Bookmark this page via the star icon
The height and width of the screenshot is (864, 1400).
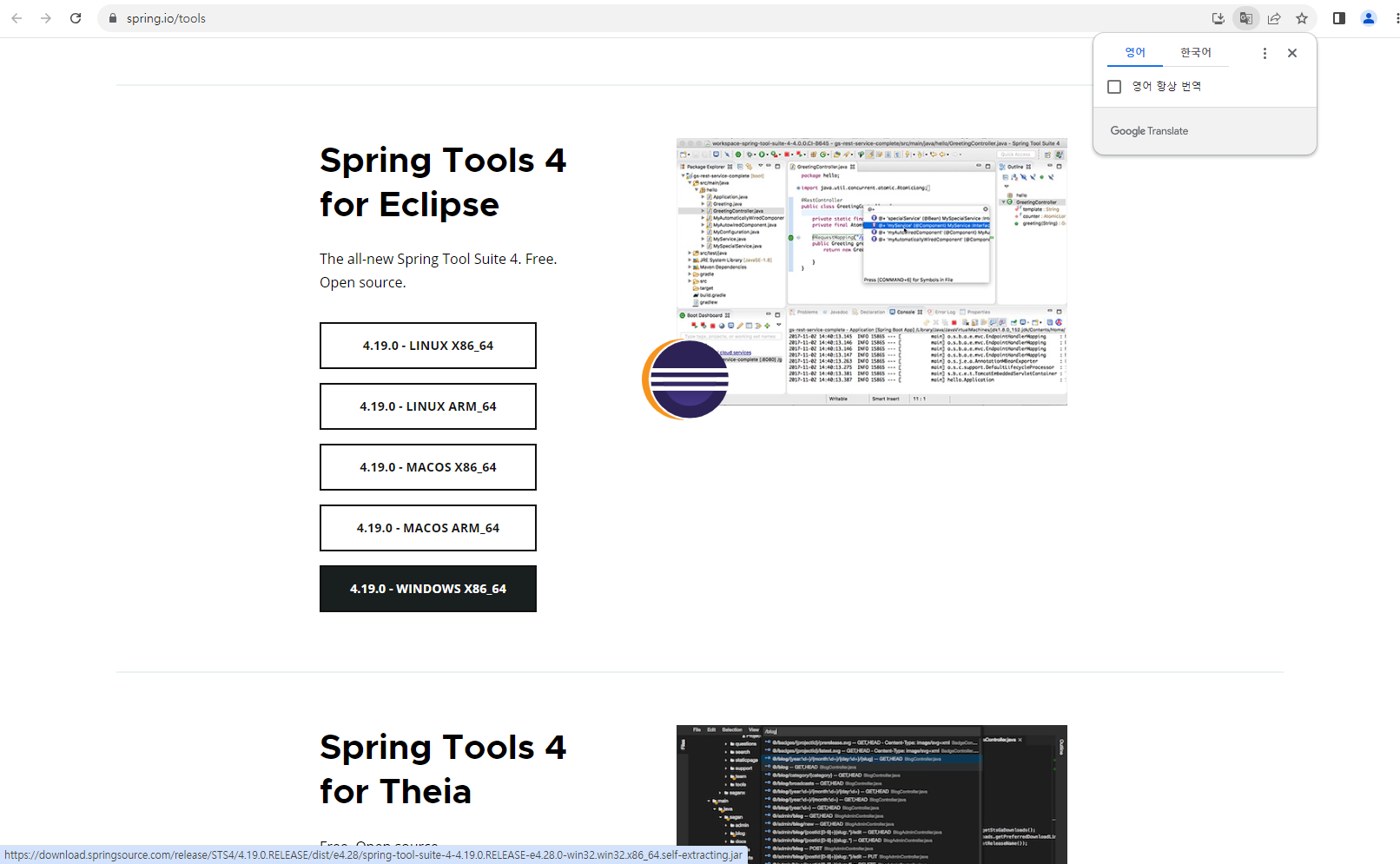coord(1302,17)
